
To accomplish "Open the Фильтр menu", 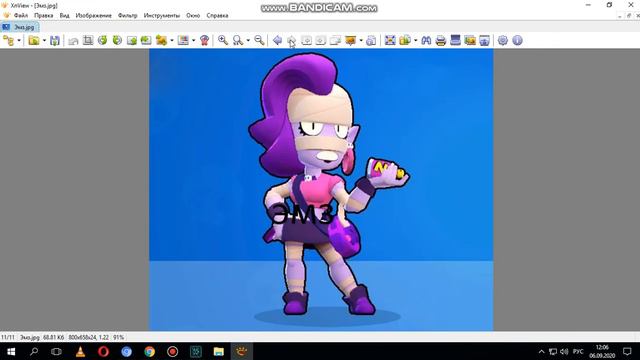I will click(x=128, y=16).
